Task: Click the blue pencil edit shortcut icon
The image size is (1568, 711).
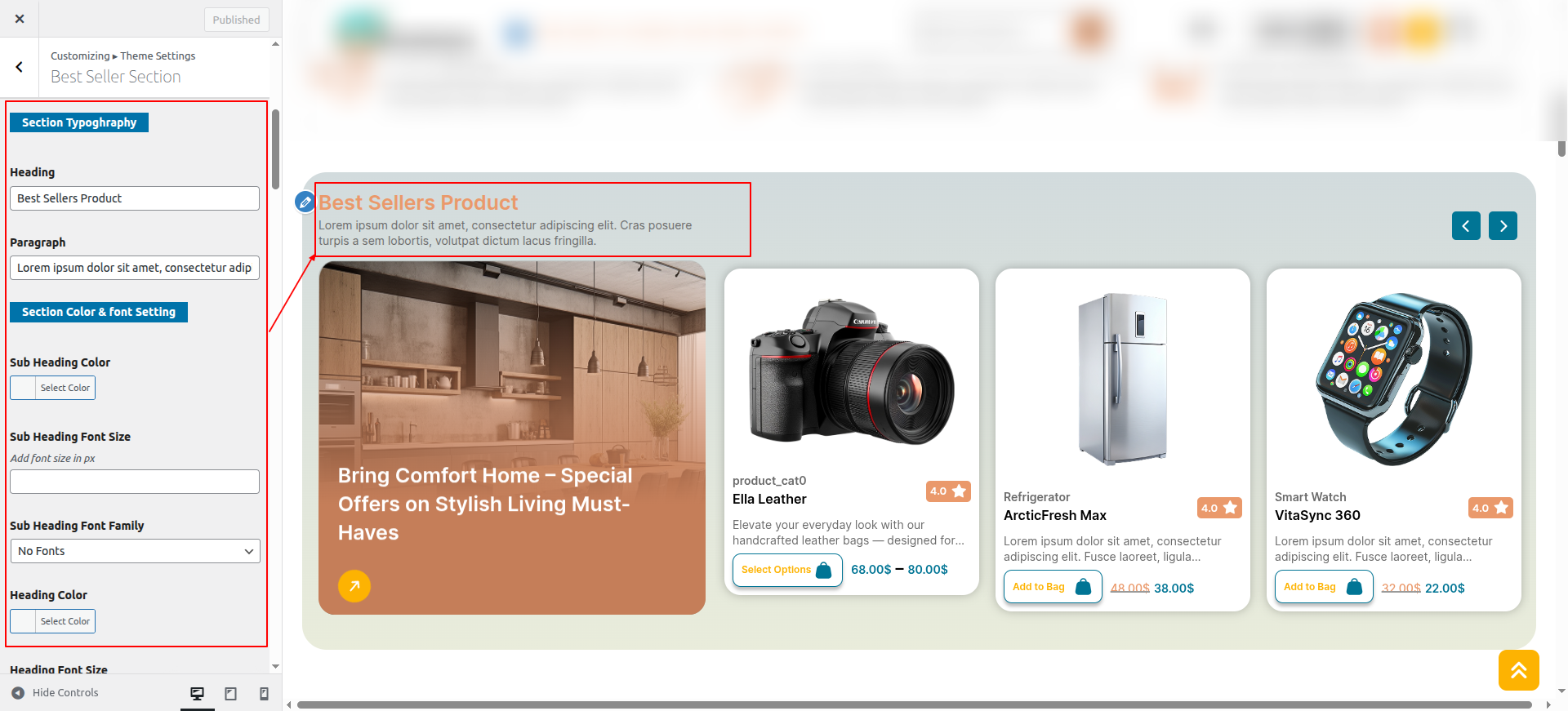Action: pos(305,202)
